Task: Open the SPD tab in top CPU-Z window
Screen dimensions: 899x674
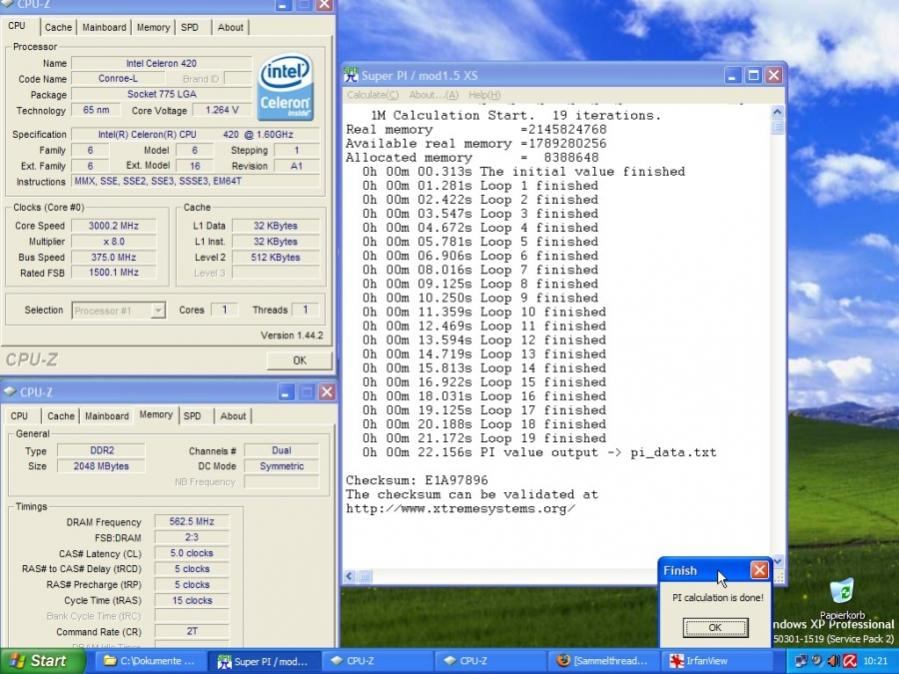Action: point(190,28)
